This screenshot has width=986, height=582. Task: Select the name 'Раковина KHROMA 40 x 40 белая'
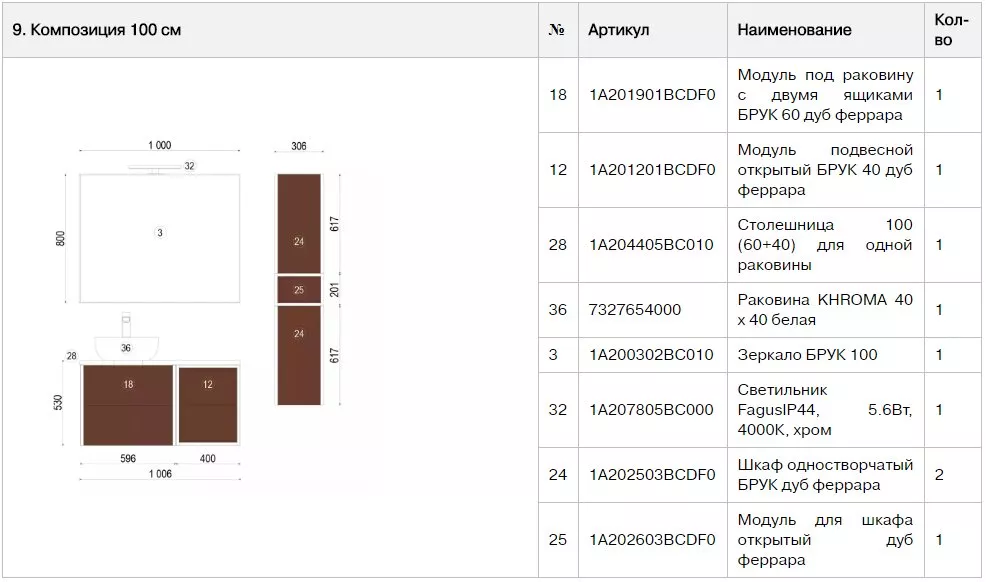[824, 309]
